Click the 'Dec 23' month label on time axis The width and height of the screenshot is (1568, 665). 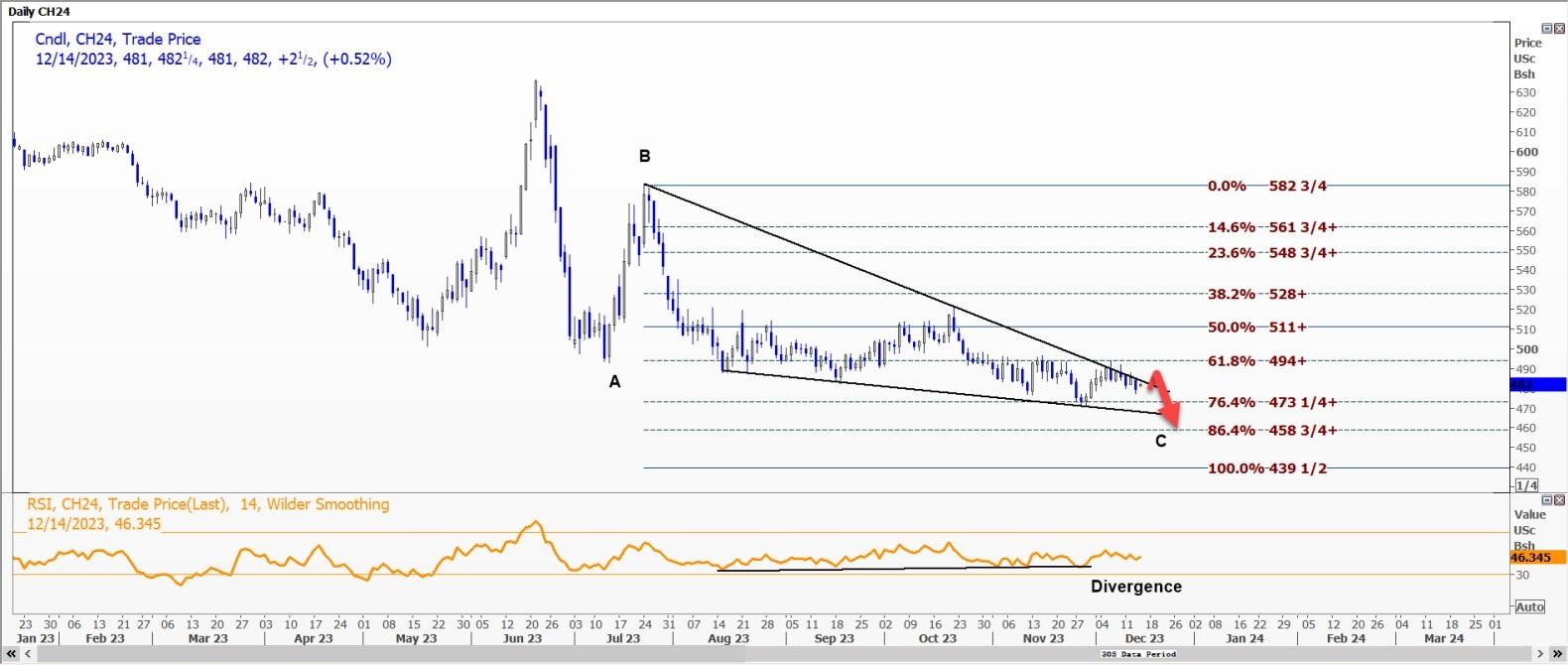[1144, 638]
